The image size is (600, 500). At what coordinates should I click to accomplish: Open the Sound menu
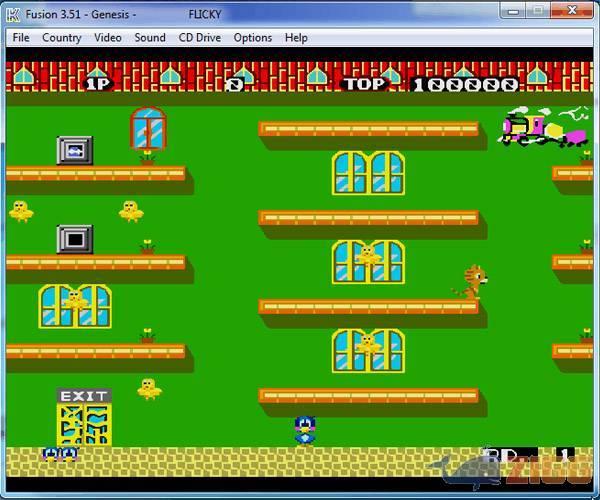tap(150, 38)
